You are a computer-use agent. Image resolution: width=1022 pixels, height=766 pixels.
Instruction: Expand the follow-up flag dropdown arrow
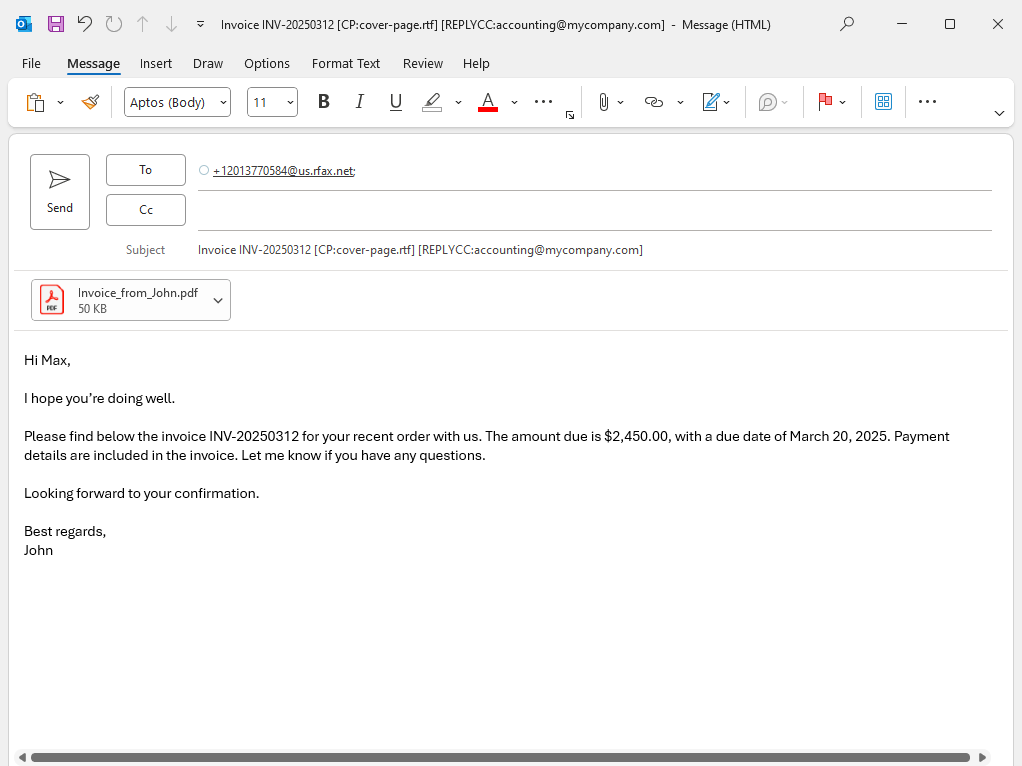(x=843, y=102)
